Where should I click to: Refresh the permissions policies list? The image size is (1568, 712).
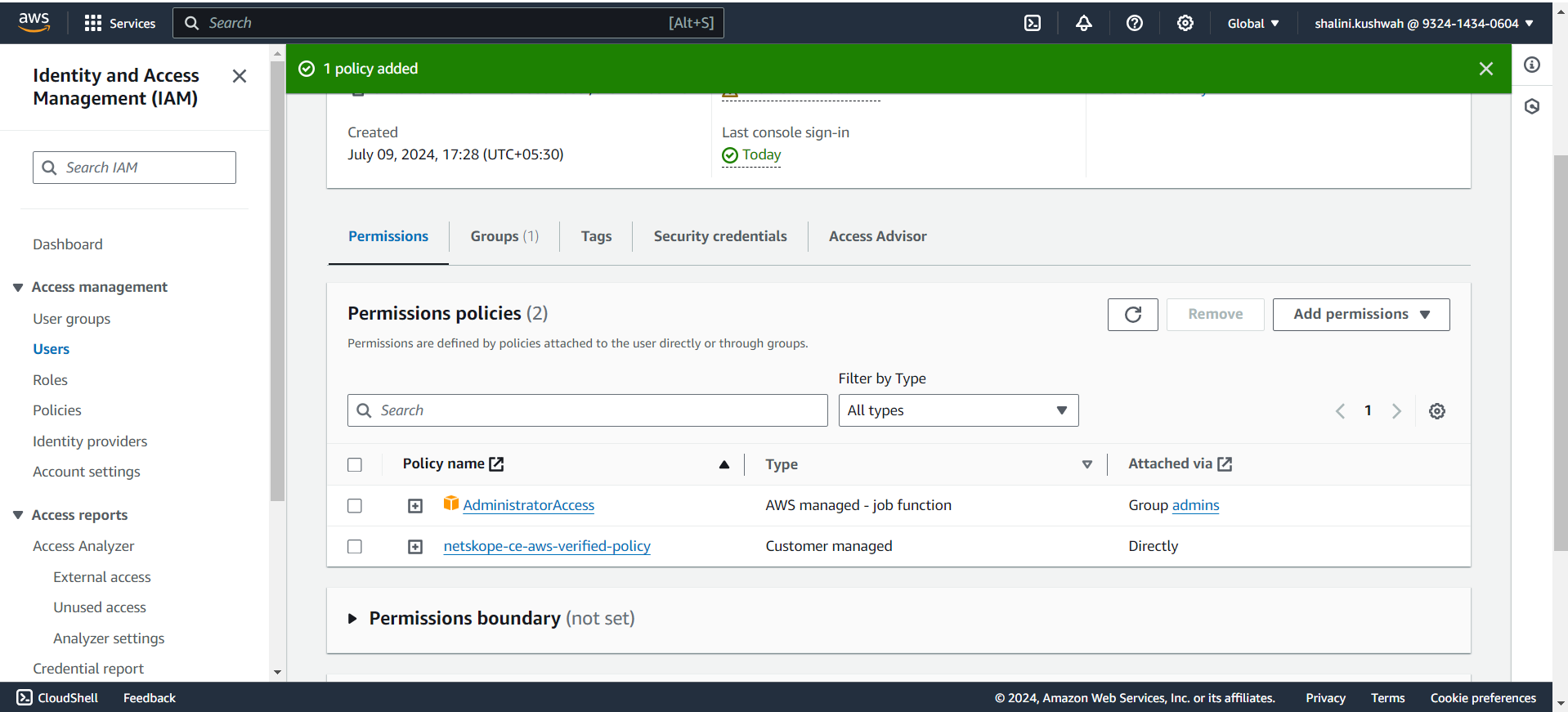coord(1132,315)
